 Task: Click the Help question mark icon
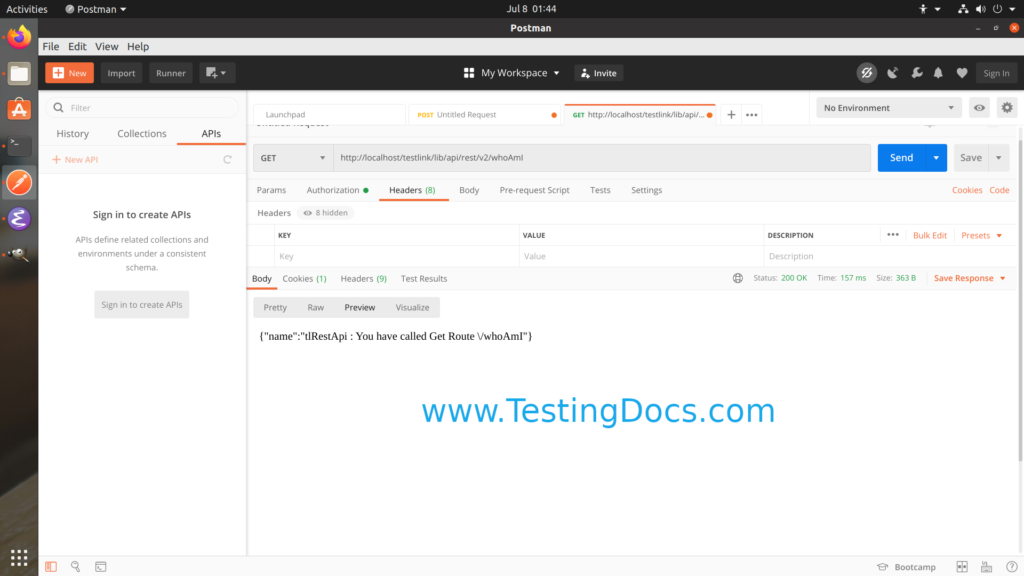1011,566
